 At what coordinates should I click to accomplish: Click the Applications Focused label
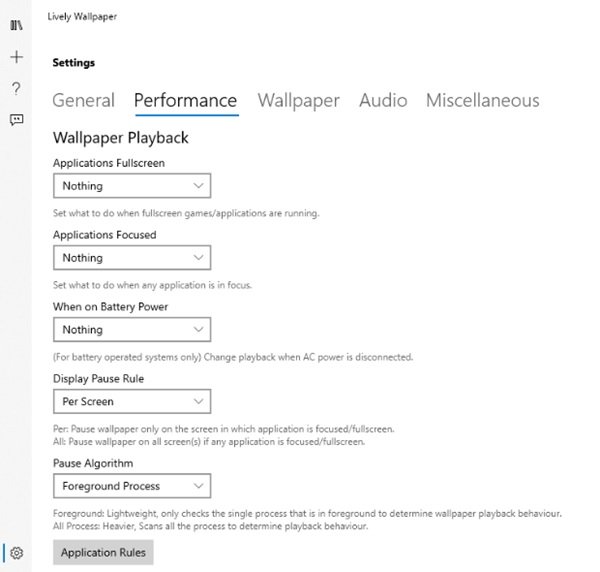point(104,235)
